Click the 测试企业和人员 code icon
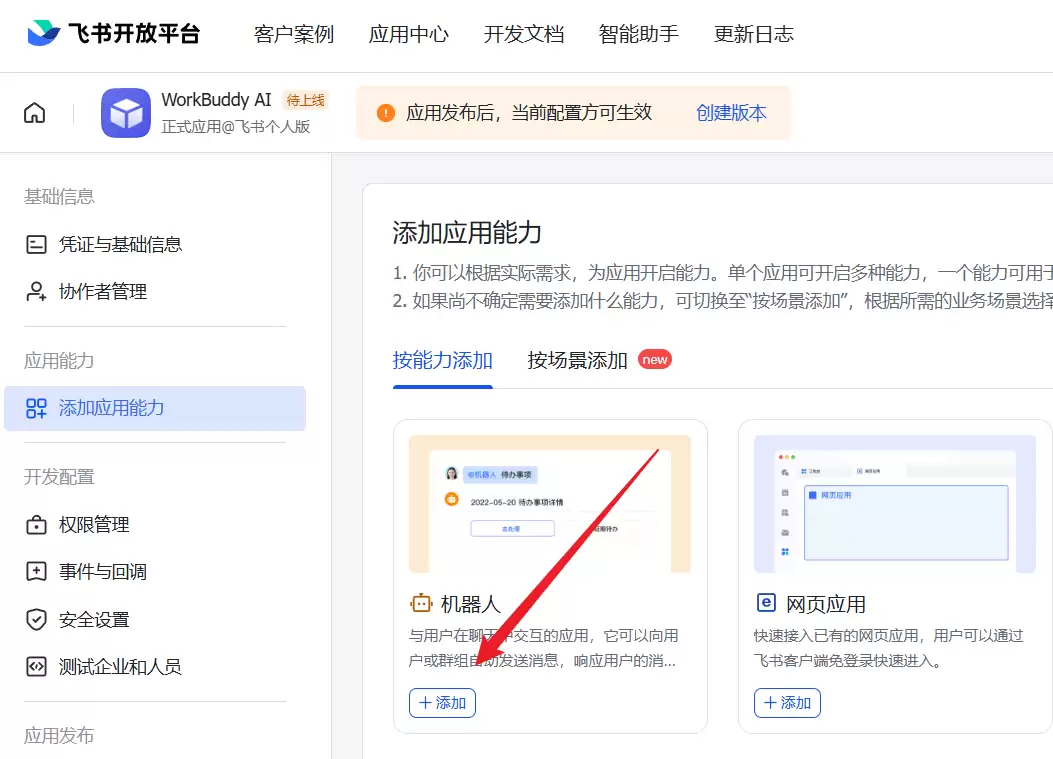 tap(36, 667)
